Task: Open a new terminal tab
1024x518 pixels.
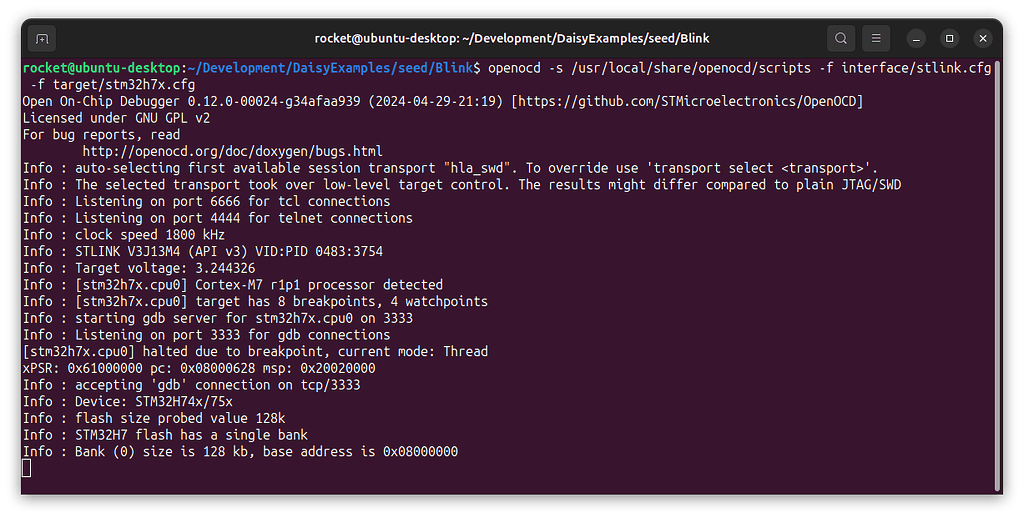Action: click(x=42, y=39)
